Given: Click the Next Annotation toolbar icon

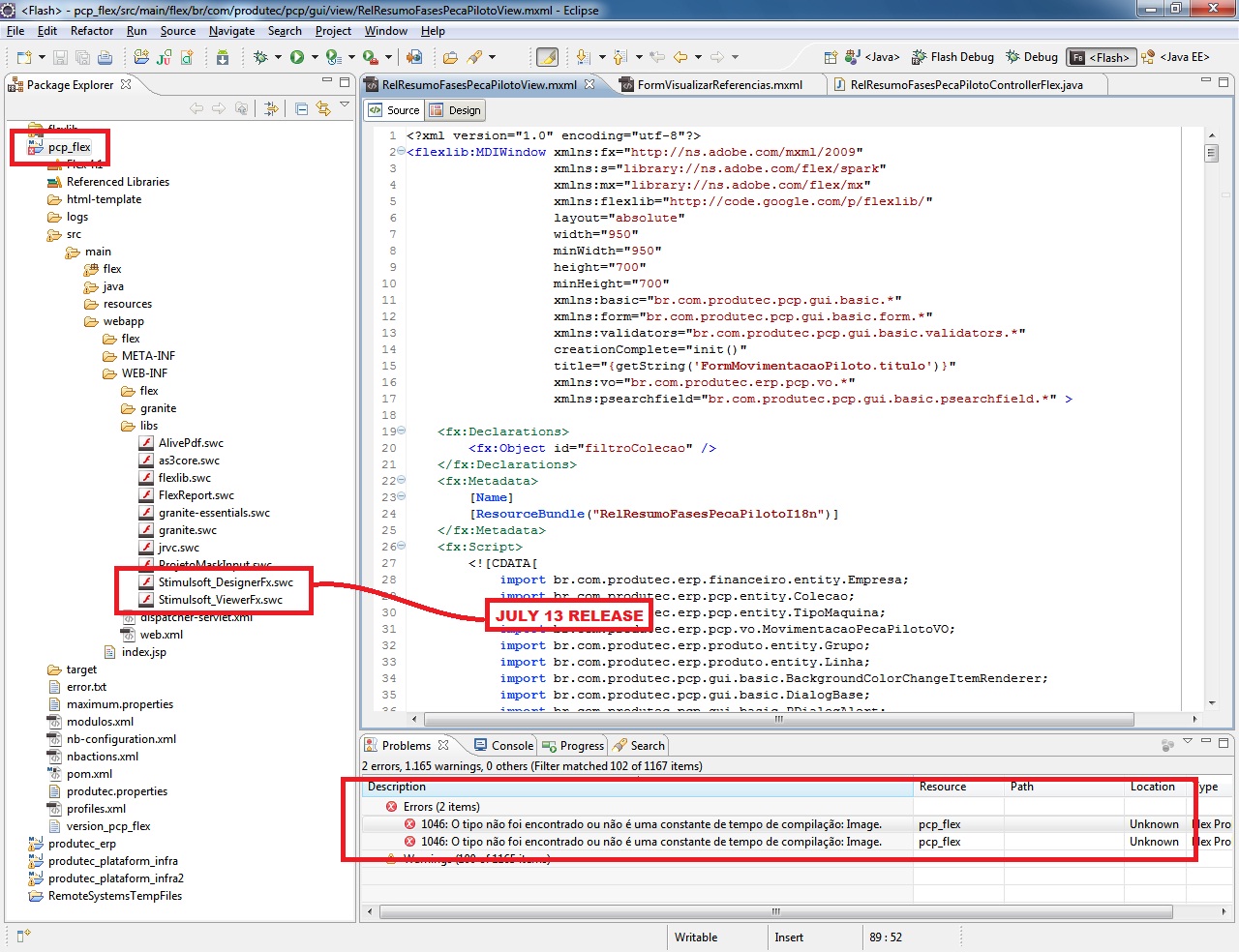Looking at the screenshot, I should coord(583,57).
